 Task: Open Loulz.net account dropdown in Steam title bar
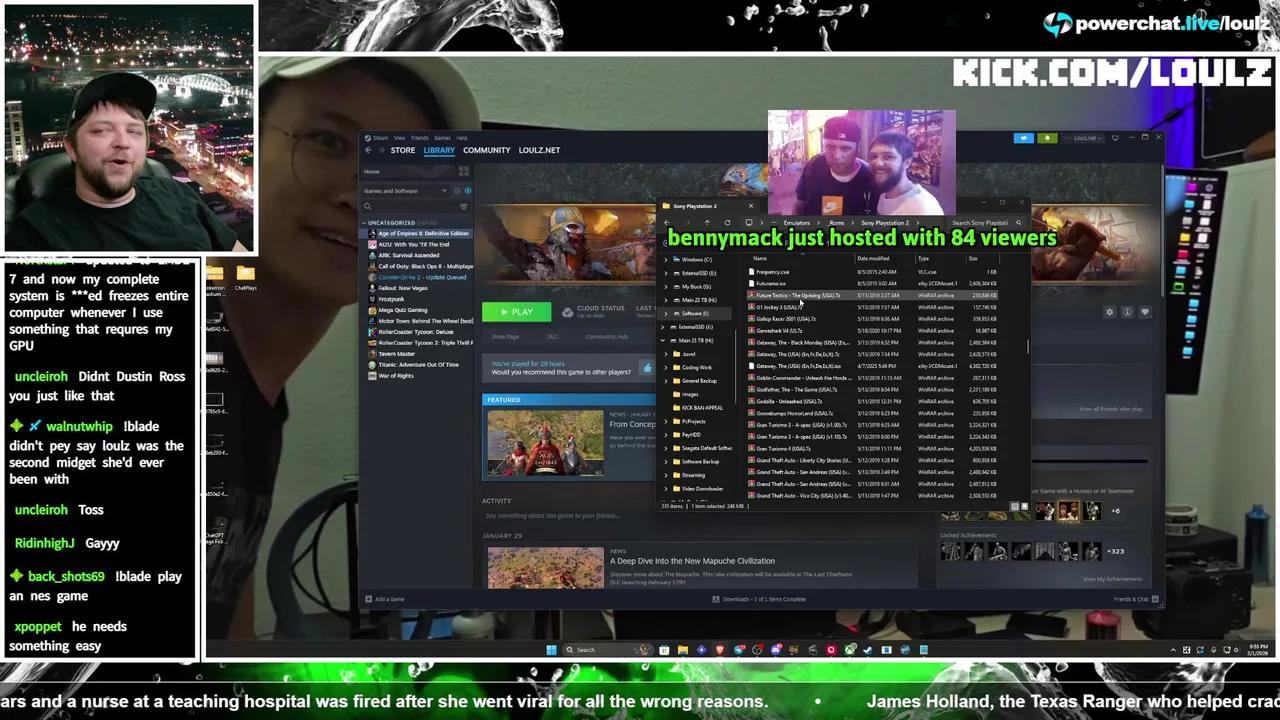(1084, 138)
